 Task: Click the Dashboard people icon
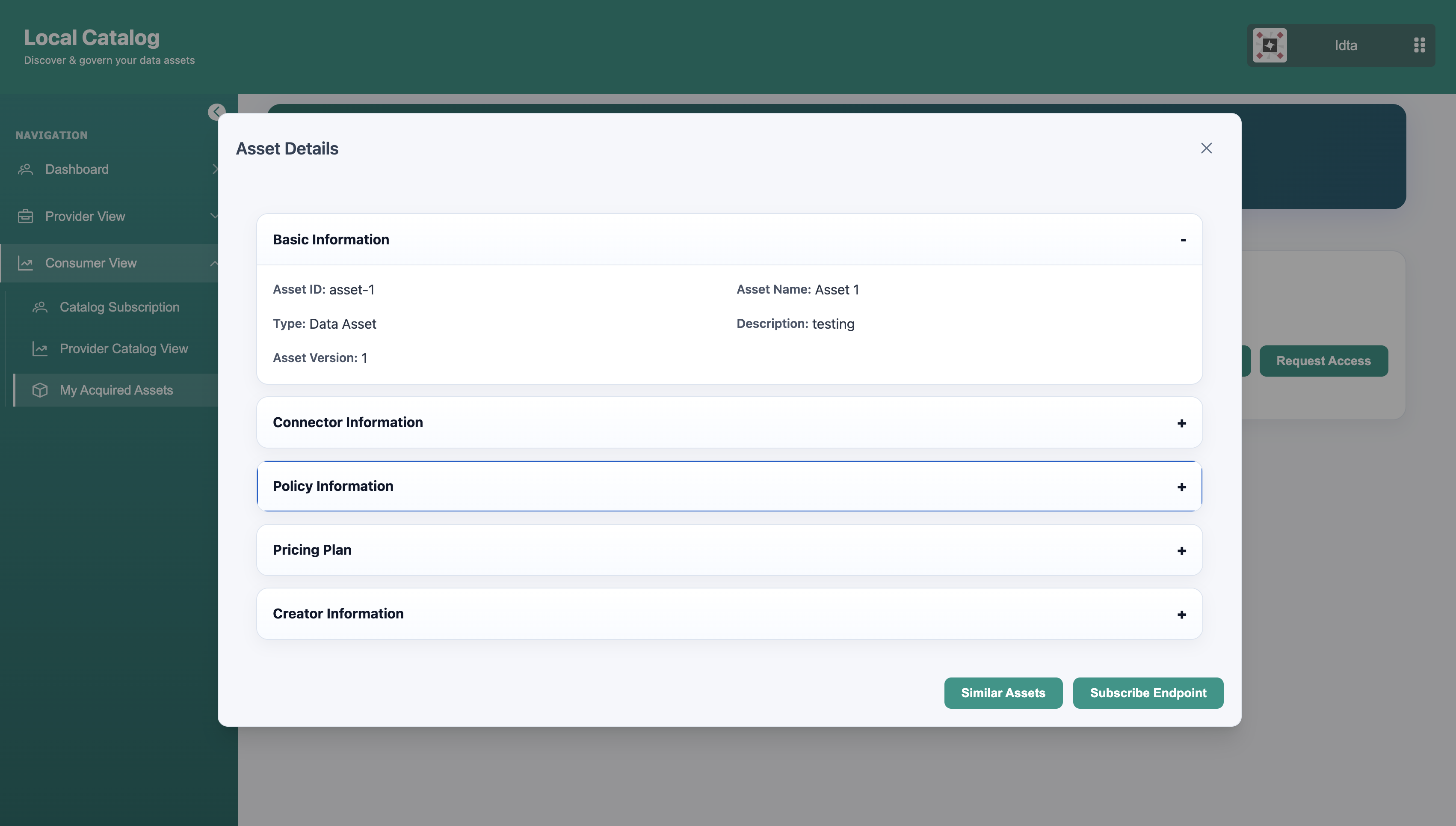[26, 169]
